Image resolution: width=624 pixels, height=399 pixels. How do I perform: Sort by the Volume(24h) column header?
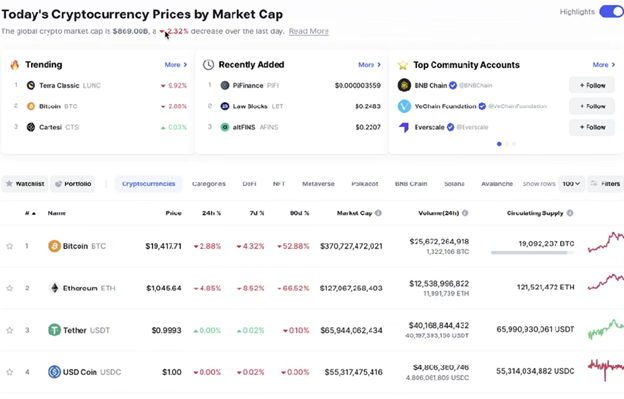(x=439, y=213)
